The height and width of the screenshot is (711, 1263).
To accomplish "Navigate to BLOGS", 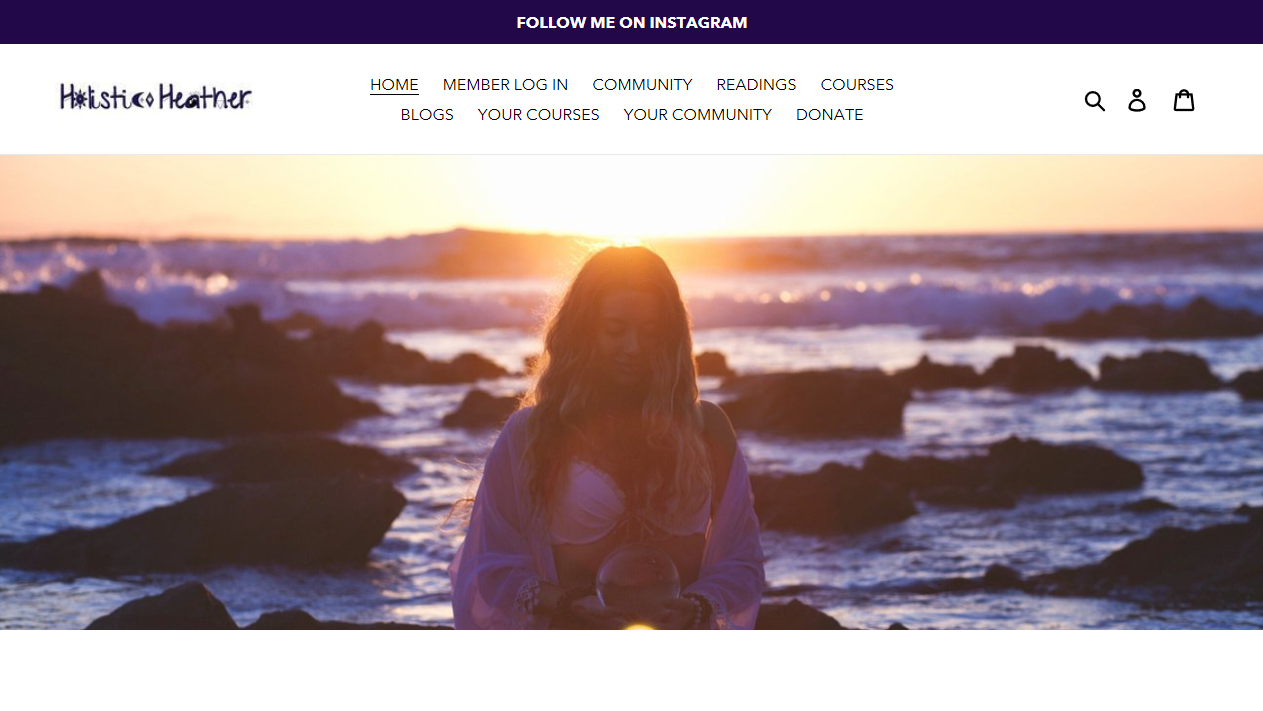I will (x=427, y=115).
